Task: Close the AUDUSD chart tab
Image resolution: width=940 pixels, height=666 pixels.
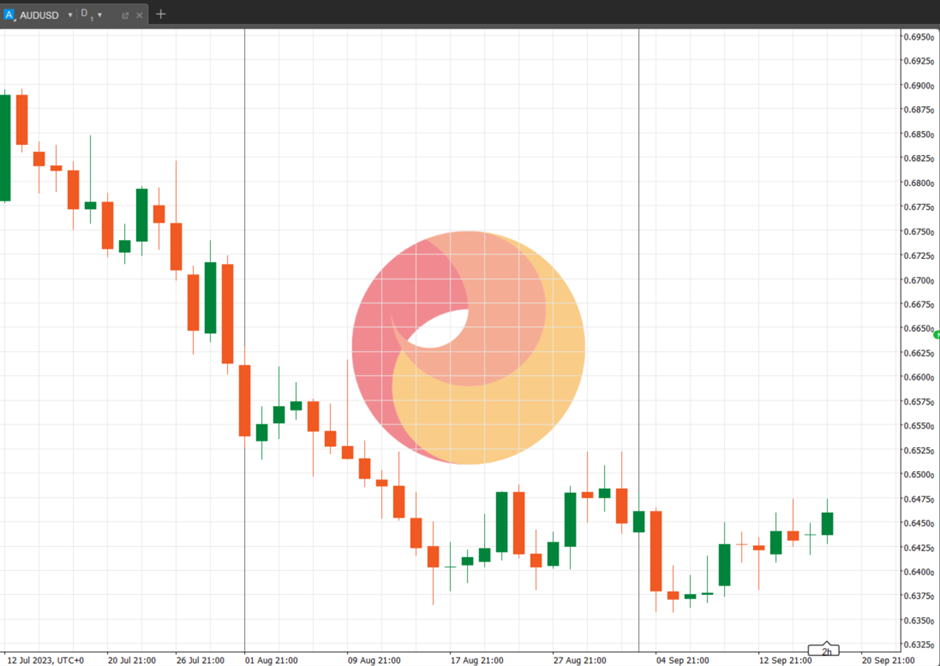Action: pos(139,16)
